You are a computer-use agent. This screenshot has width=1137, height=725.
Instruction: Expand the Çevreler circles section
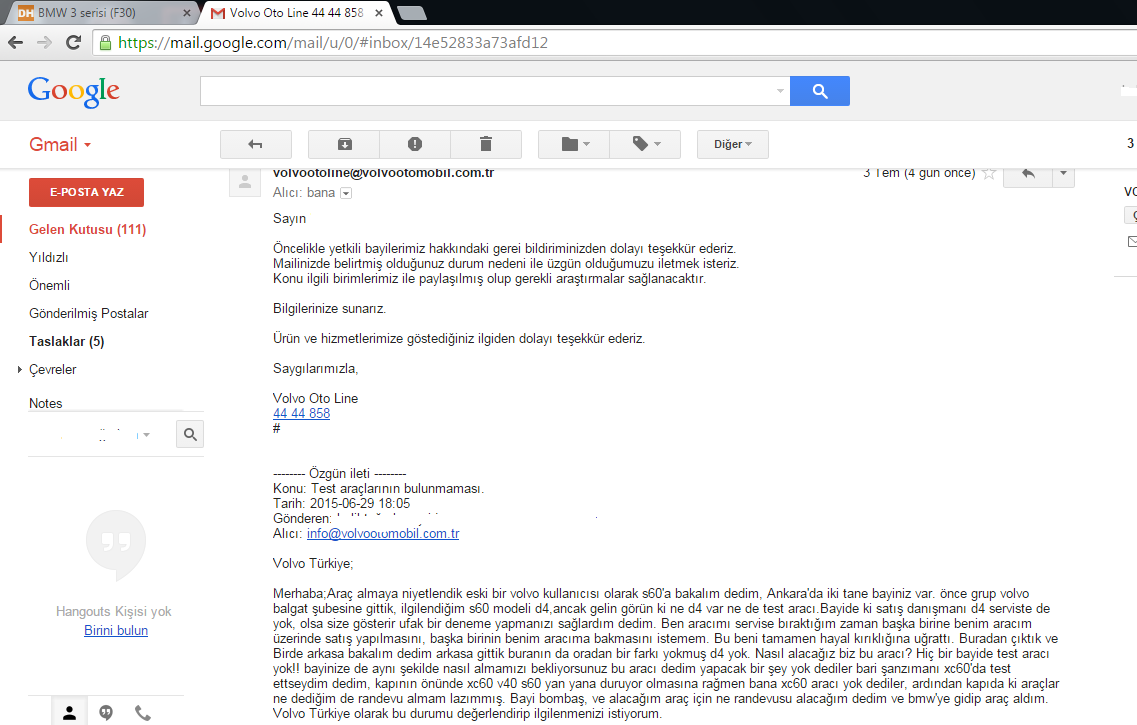(x=20, y=370)
